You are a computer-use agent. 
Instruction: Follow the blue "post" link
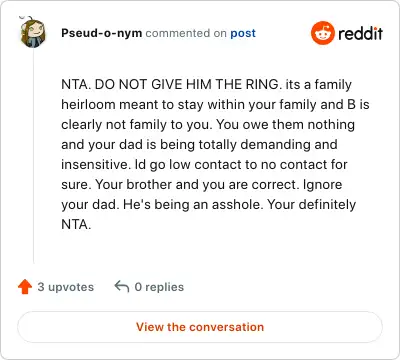pyautogui.click(x=243, y=33)
